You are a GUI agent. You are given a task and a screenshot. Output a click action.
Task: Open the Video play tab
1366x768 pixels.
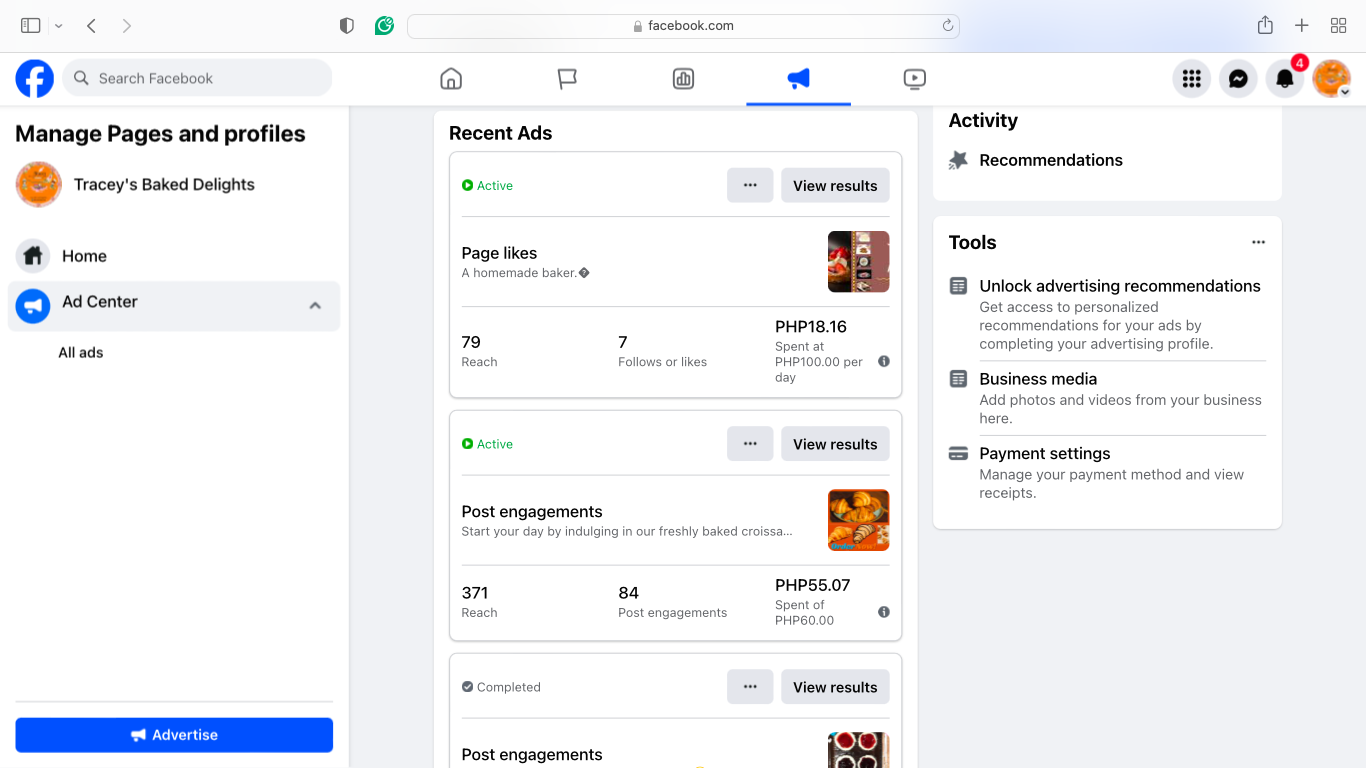click(x=914, y=78)
